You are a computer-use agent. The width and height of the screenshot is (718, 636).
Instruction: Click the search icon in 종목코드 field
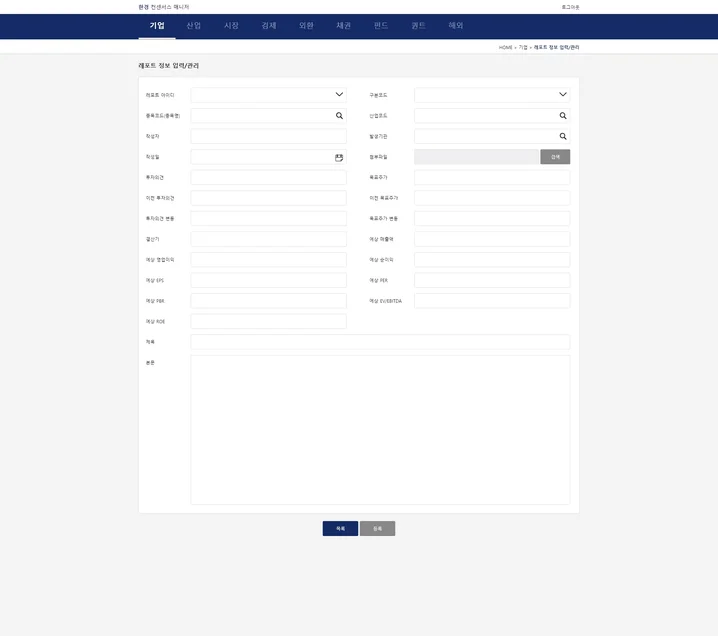(339, 116)
